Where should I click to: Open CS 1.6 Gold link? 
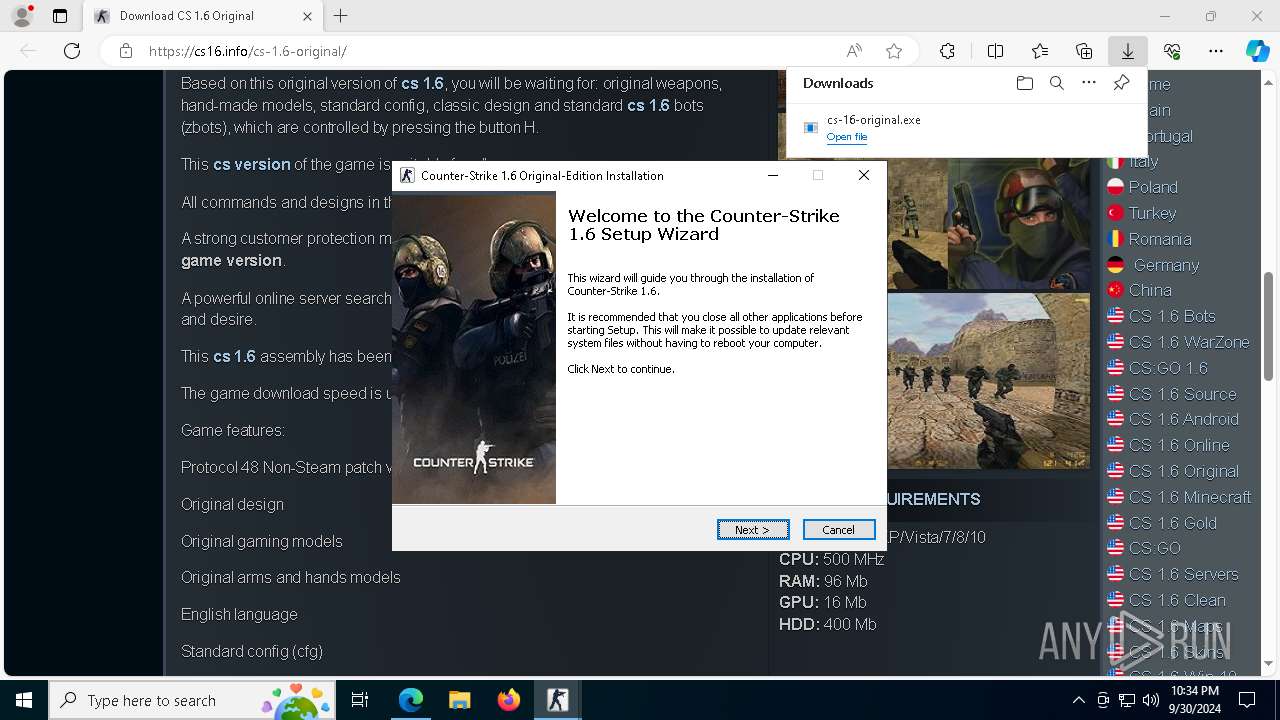point(1173,523)
